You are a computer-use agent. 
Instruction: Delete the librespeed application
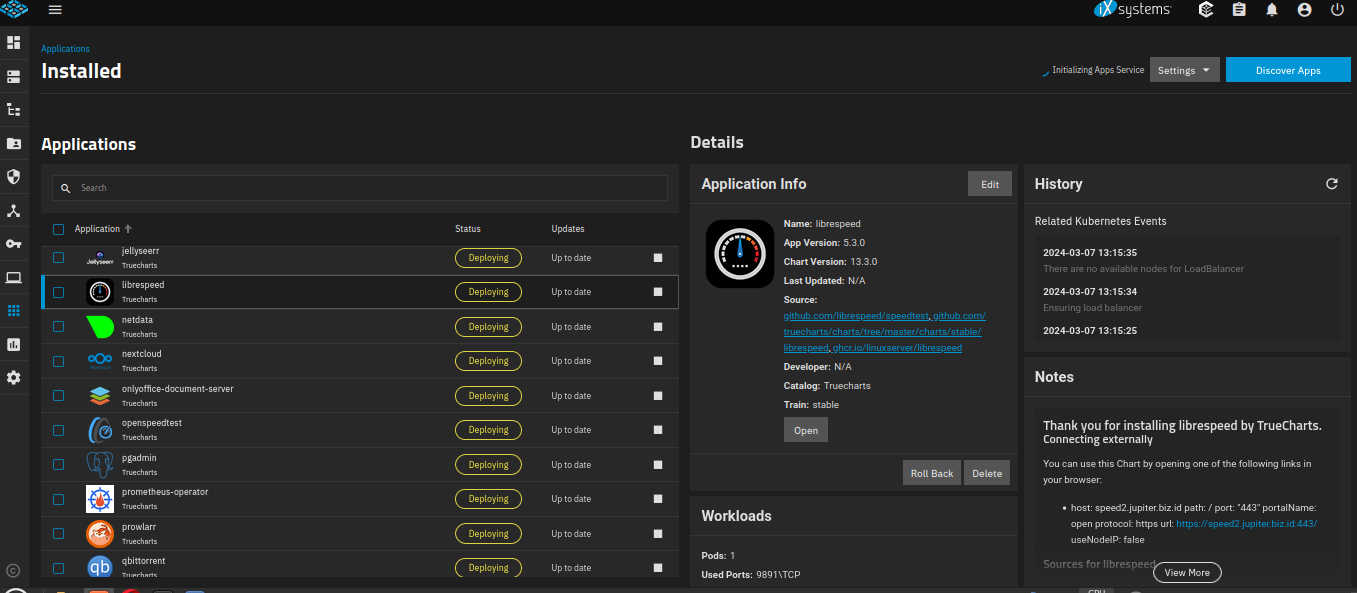pyautogui.click(x=987, y=473)
